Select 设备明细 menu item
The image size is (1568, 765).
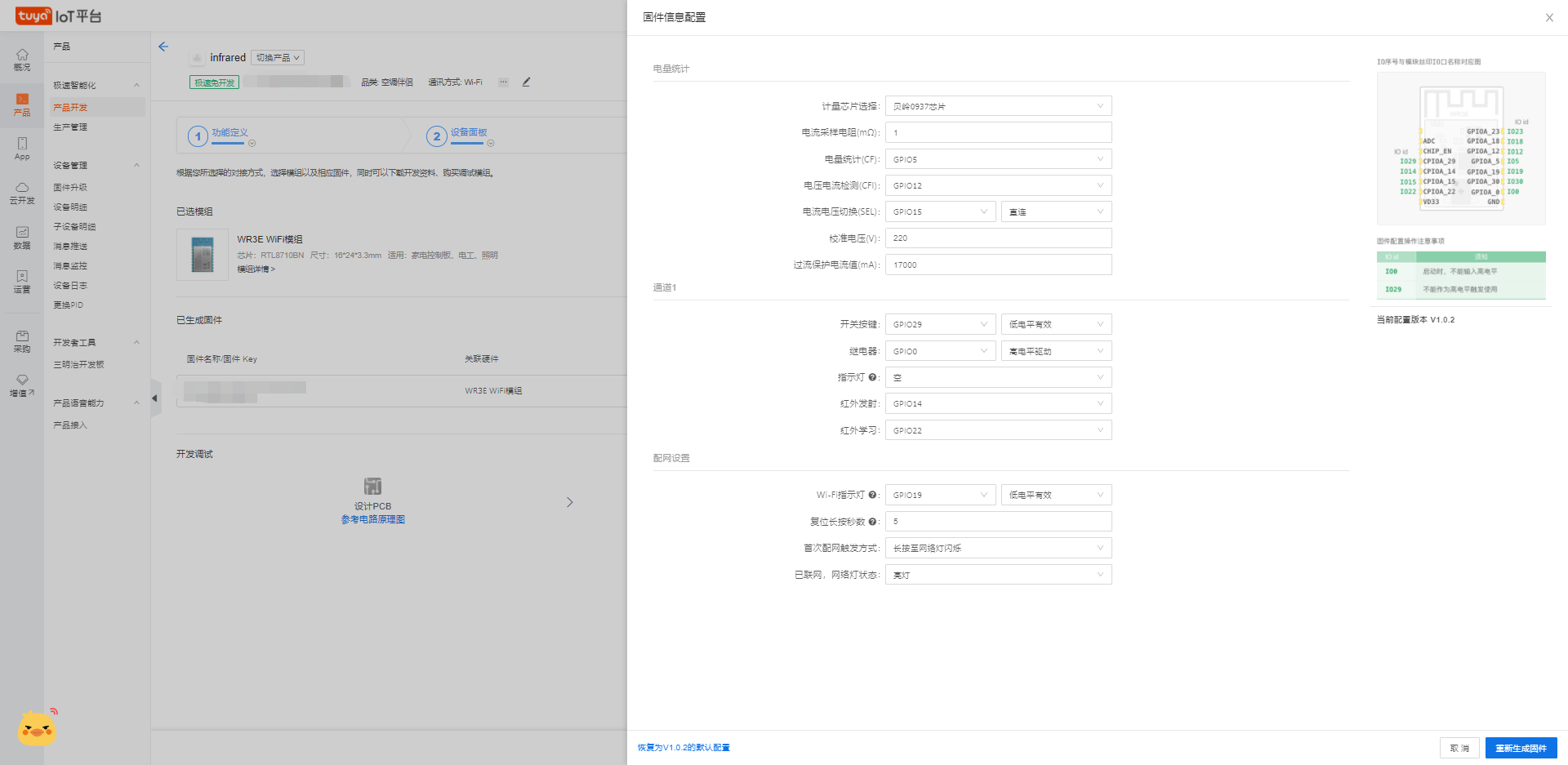coord(70,207)
